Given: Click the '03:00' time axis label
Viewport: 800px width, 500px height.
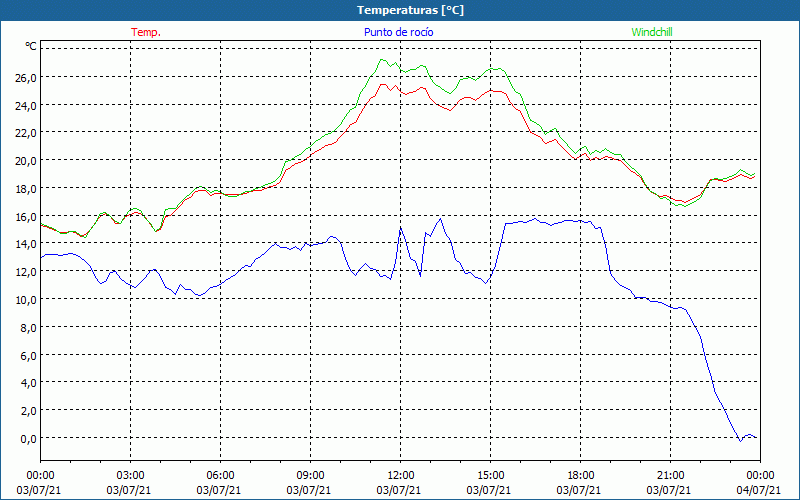Looking at the screenshot, I should 130,476.
